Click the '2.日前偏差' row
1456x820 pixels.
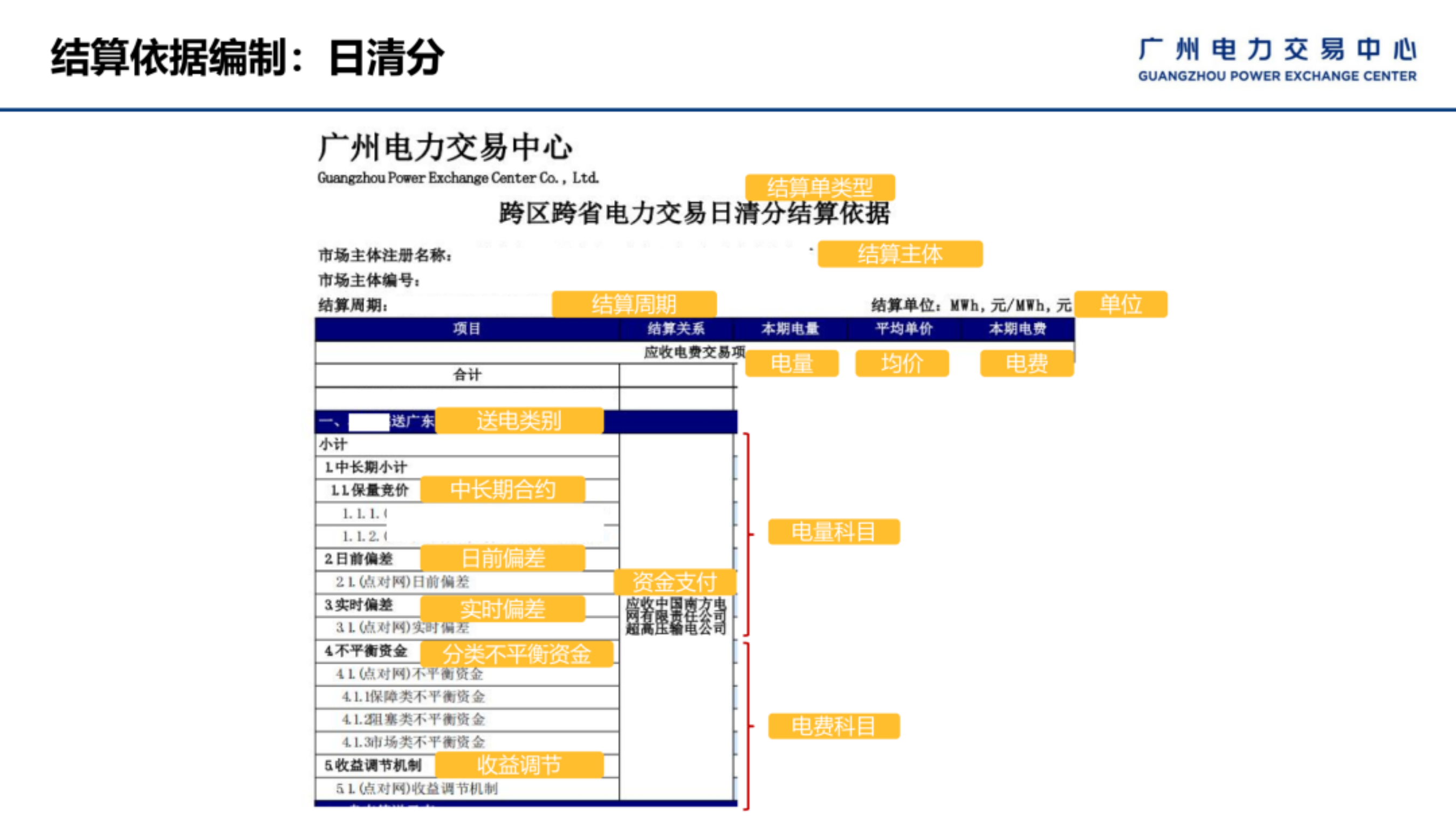click(467, 559)
